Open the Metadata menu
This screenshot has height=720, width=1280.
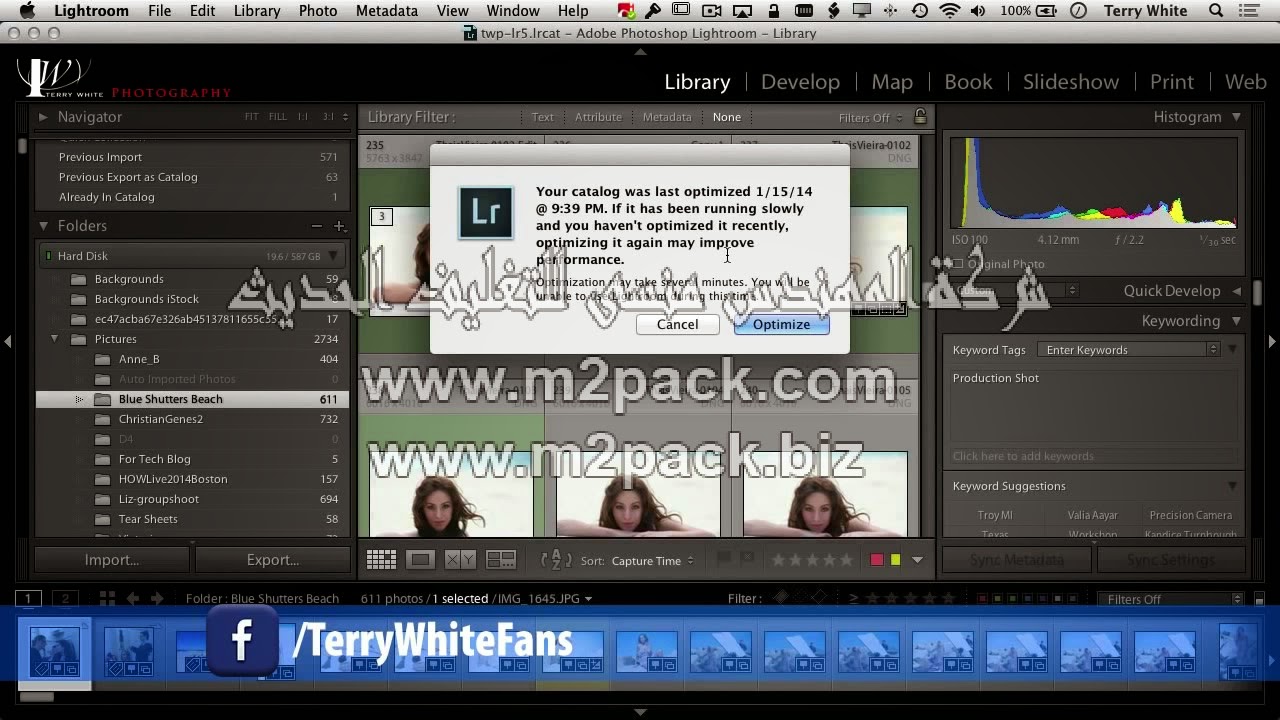(387, 11)
